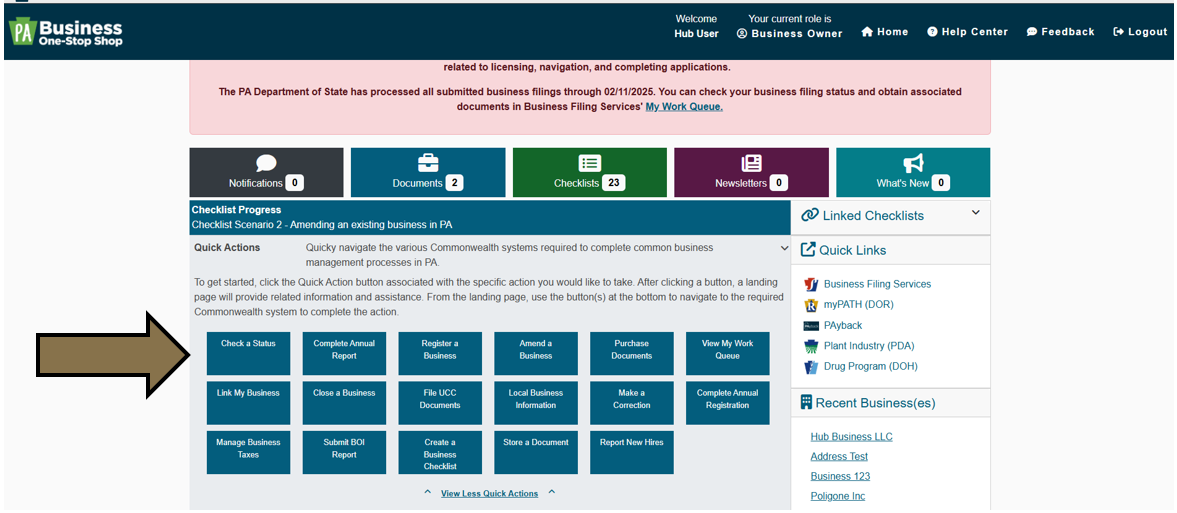Click the Drug Program keystone icon

pos(811,367)
